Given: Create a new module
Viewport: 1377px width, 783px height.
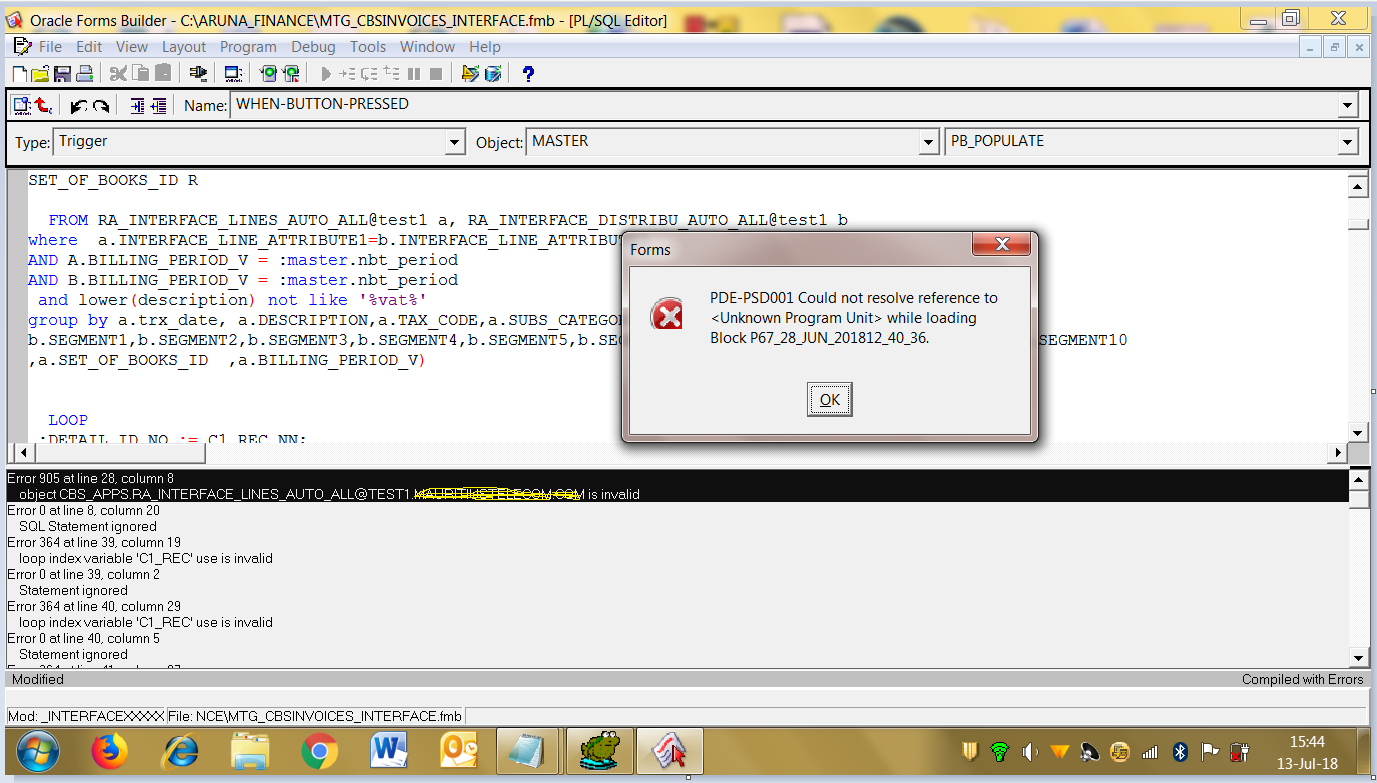Looking at the screenshot, I should 18,72.
